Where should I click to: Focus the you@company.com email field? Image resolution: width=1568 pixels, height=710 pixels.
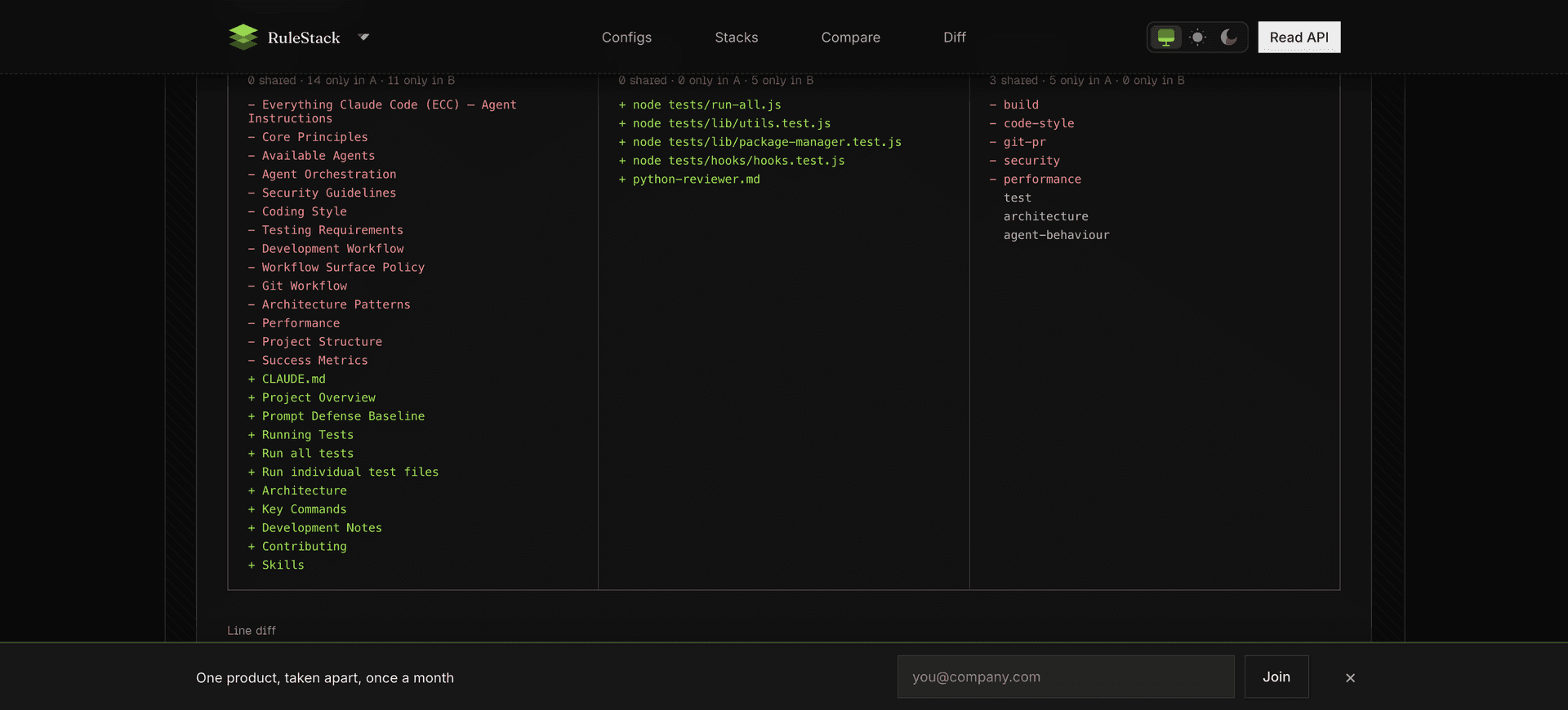coord(1066,677)
